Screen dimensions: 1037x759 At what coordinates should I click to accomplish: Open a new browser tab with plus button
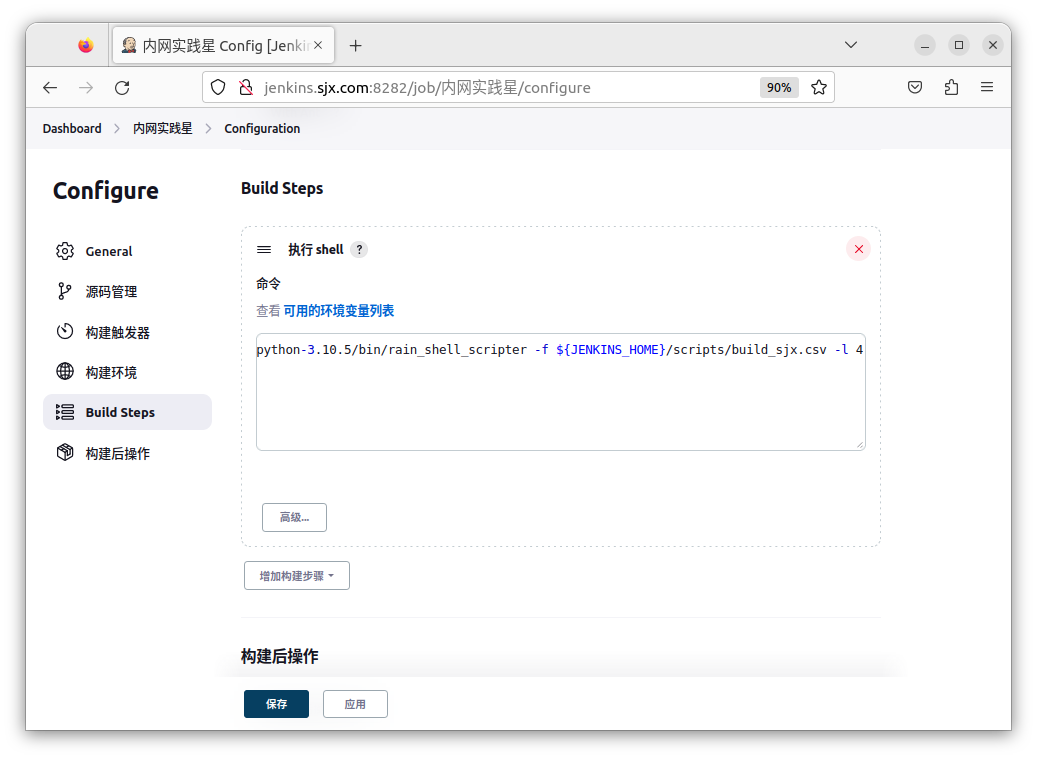click(x=355, y=45)
